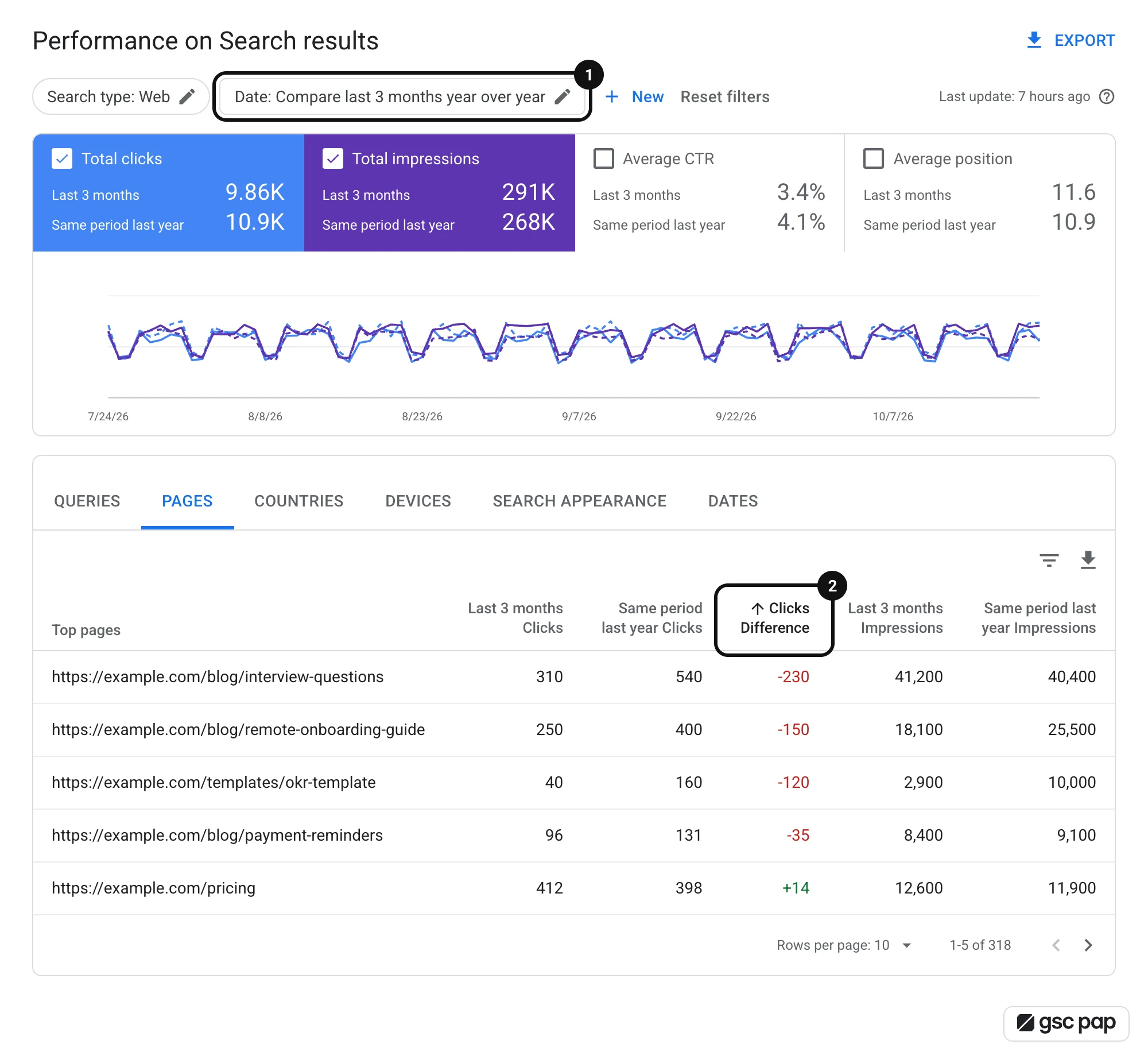Click the -230 clicks difference value
Screen dimensions: 1148x1052
coord(793,677)
